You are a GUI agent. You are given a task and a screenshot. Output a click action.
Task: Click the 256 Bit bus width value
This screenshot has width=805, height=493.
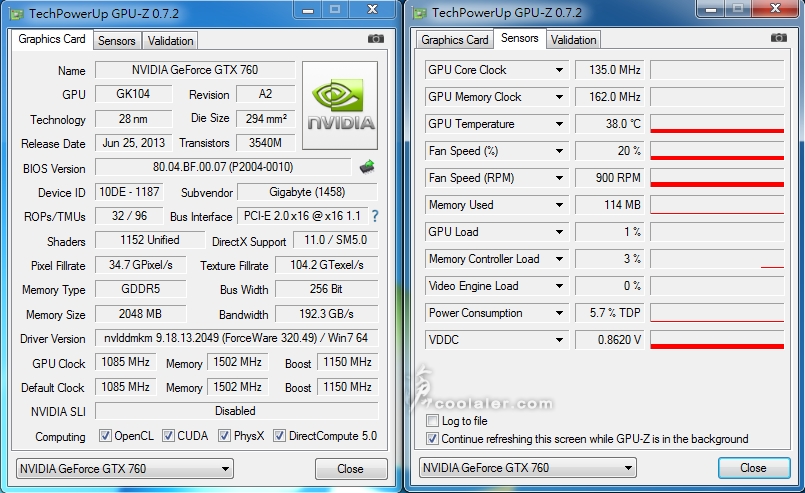[327, 289]
